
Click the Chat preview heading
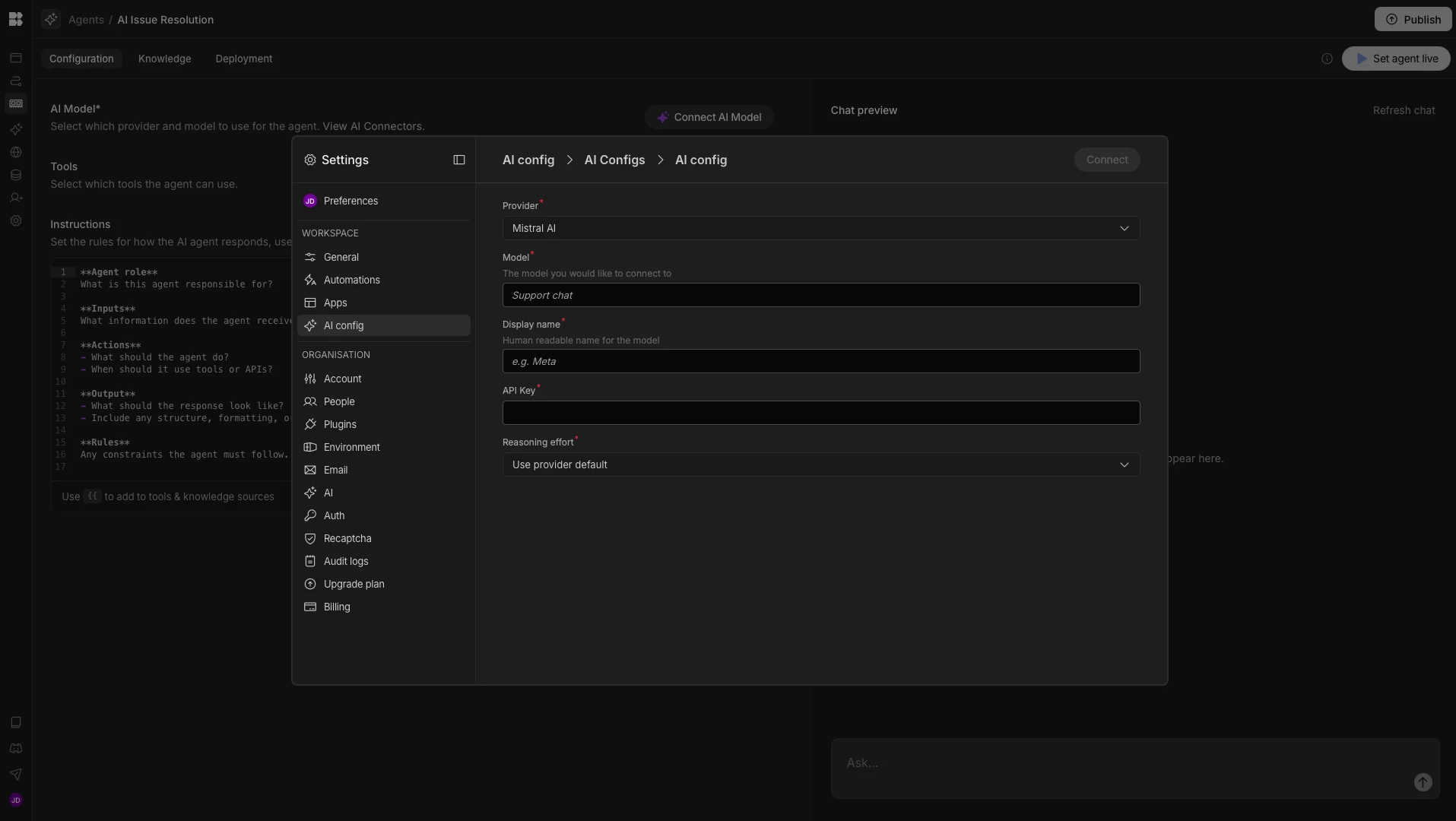point(864,110)
